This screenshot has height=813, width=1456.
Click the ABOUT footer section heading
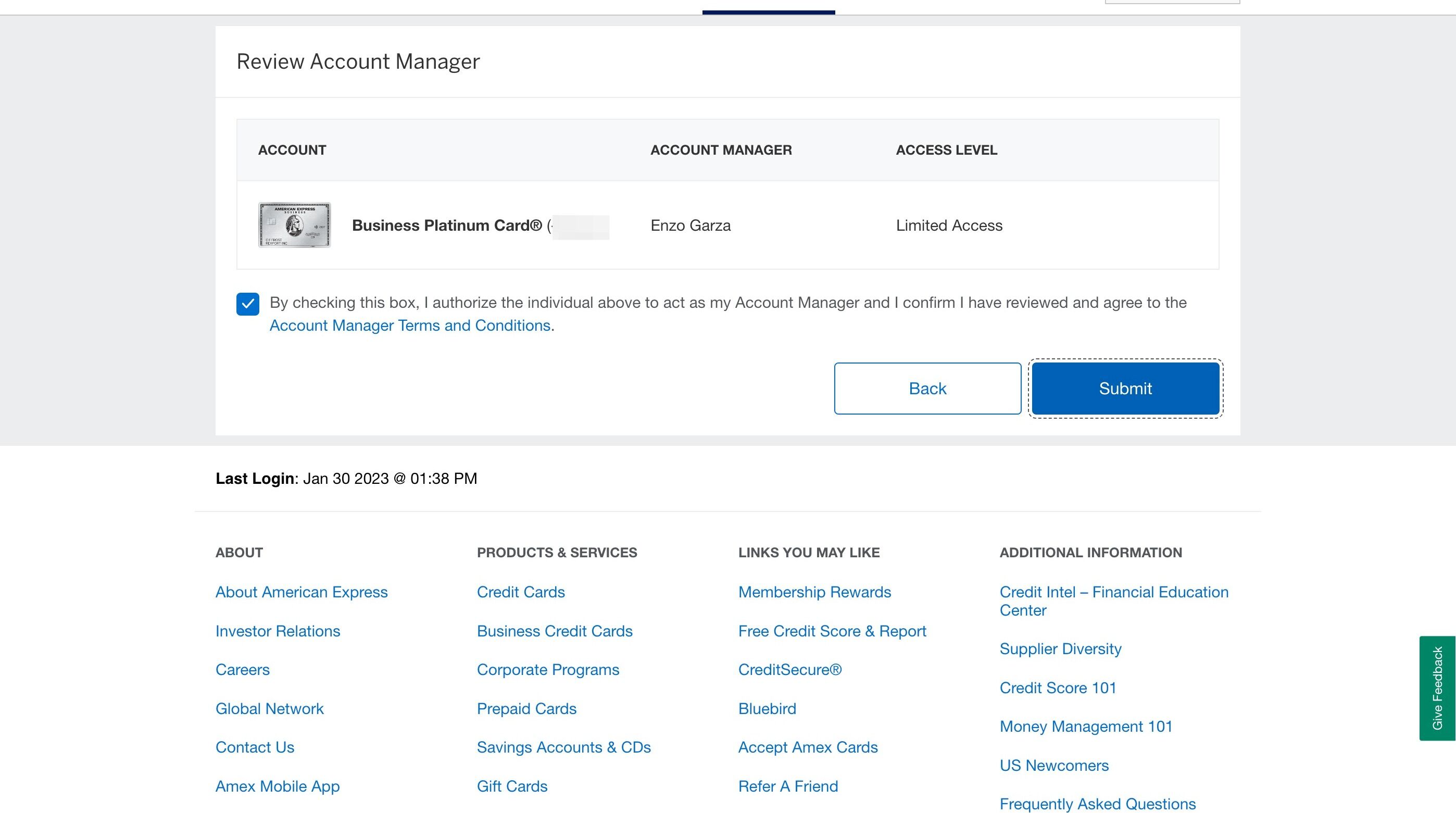pyautogui.click(x=239, y=553)
